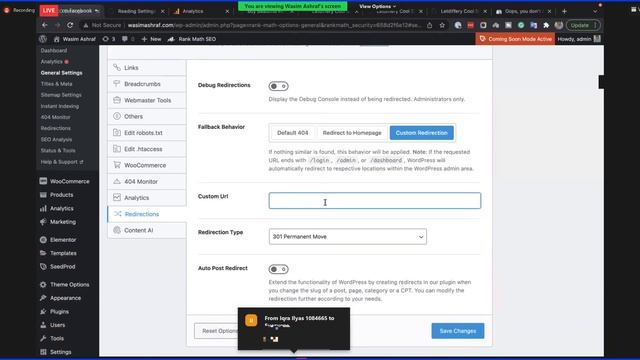640x360 pixels.
Task: Open Redirections in the left sidebar
Action: (56, 128)
